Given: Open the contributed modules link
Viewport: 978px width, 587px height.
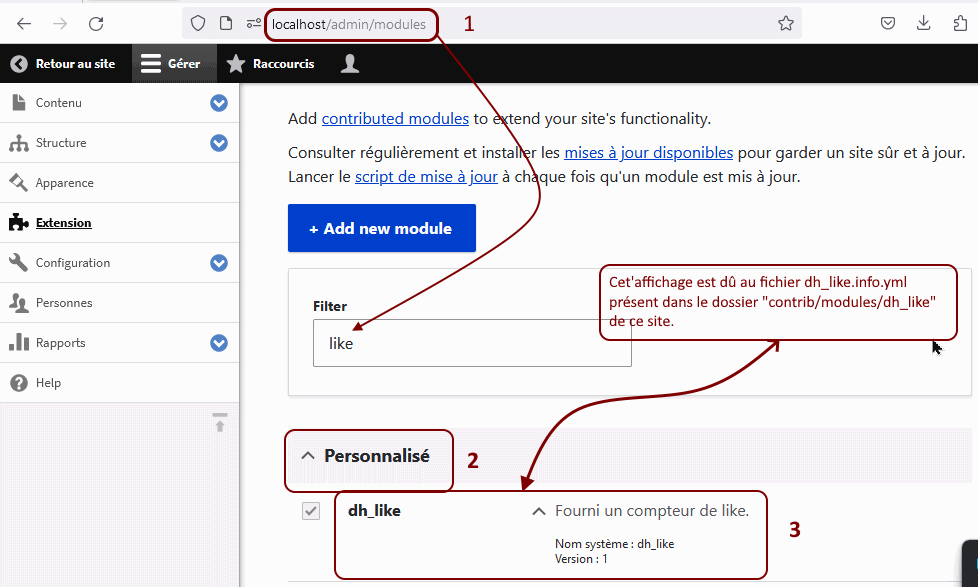Looking at the screenshot, I should point(394,118).
